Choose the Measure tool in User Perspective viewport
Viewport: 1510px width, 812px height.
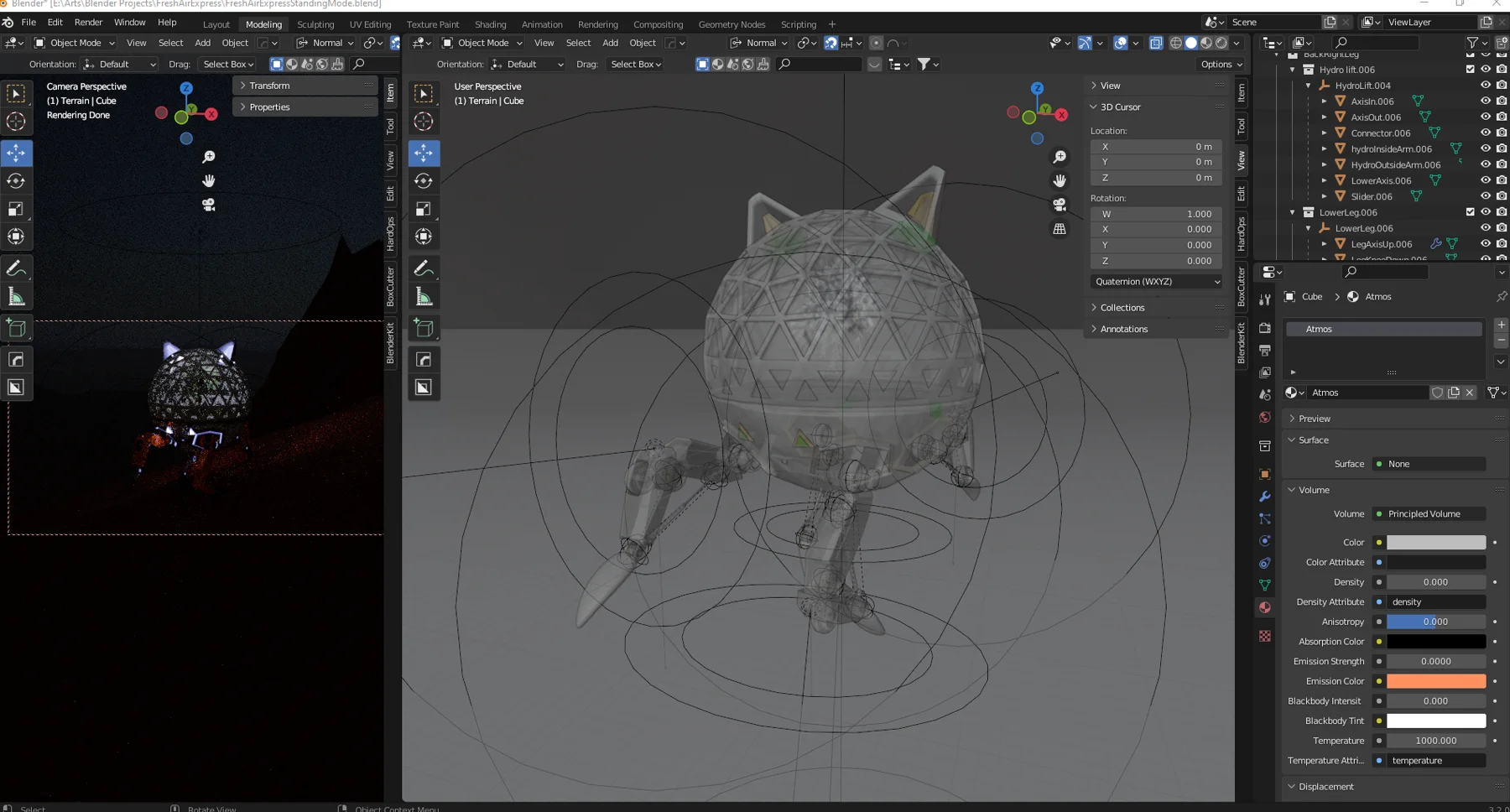click(x=424, y=297)
